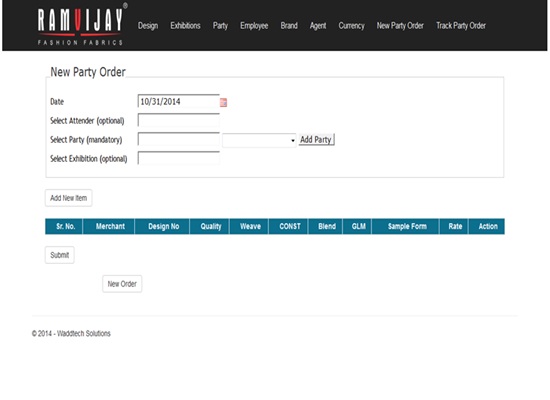Submit the party order form

(60, 255)
